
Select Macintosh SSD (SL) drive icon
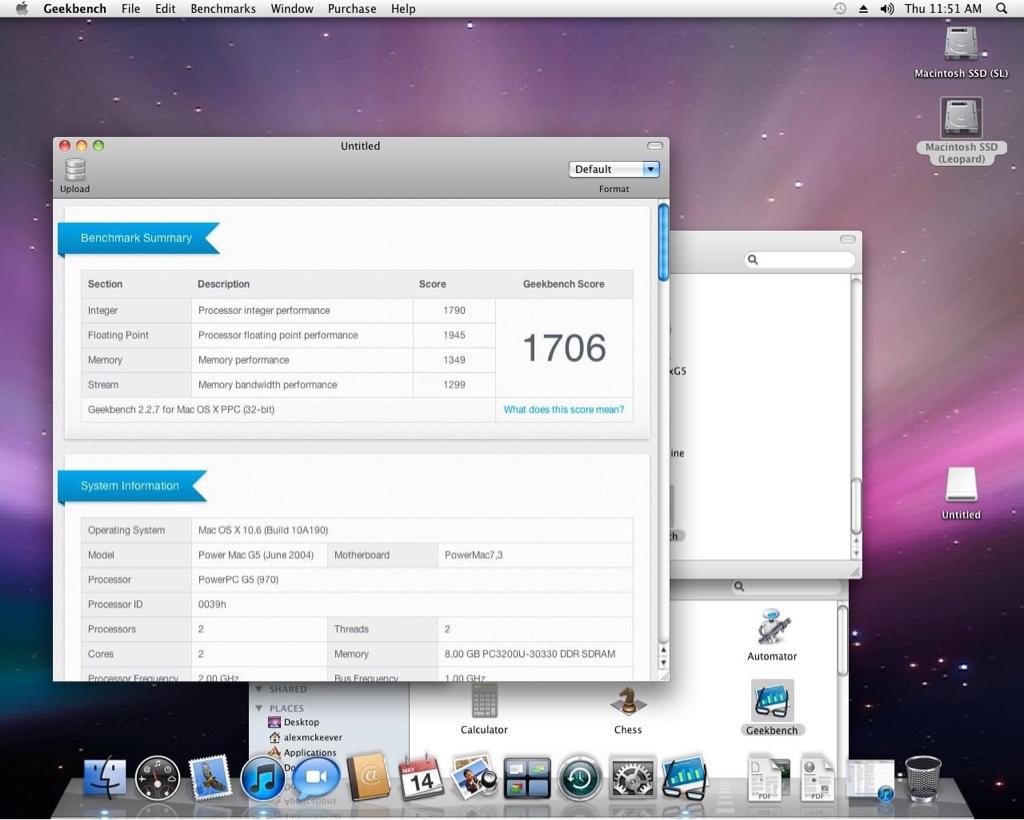point(961,44)
